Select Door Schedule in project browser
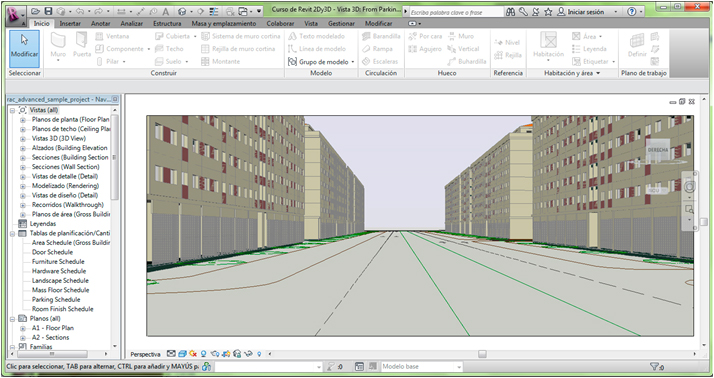The image size is (714, 378). point(52,252)
